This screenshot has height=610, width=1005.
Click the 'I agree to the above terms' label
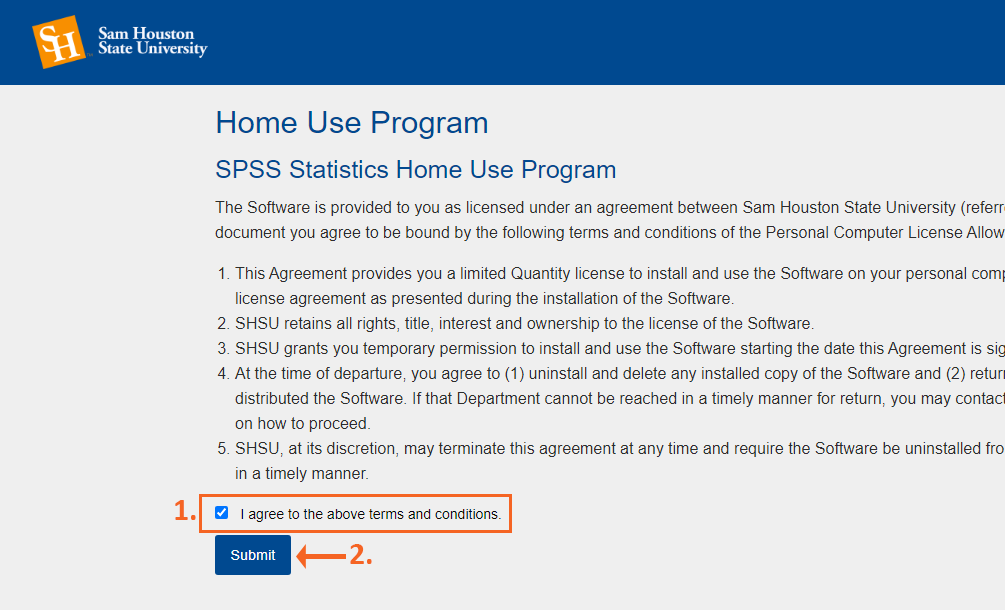click(x=370, y=514)
